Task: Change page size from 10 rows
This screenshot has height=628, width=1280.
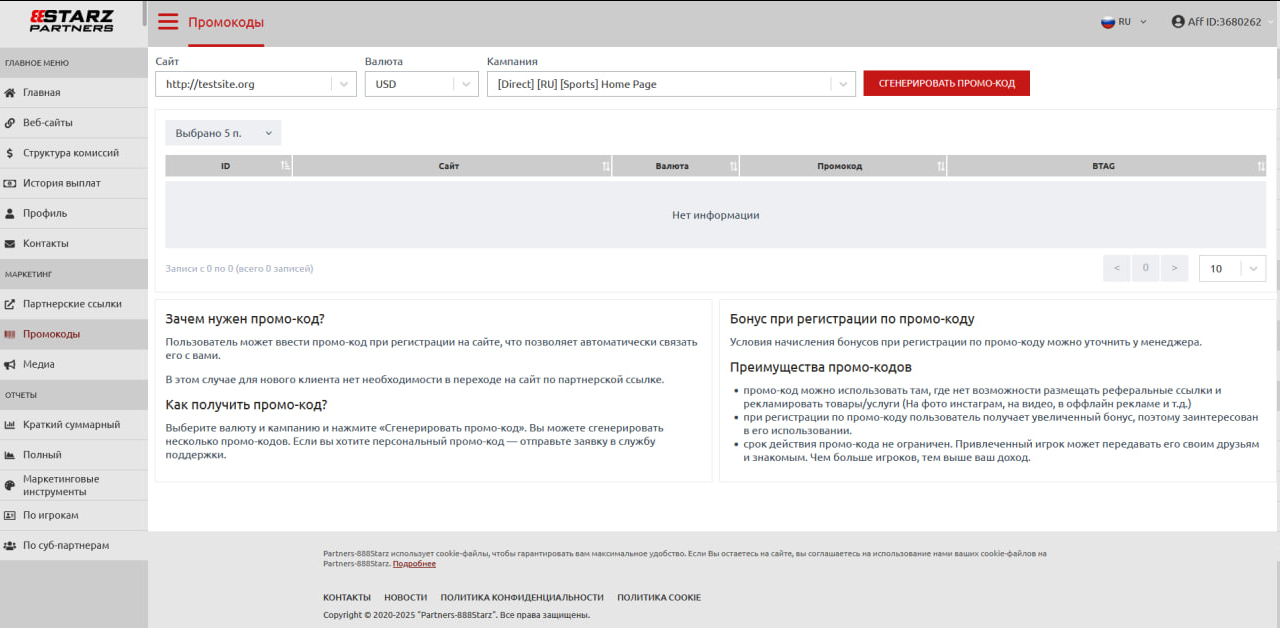Action: click(x=1231, y=268)
